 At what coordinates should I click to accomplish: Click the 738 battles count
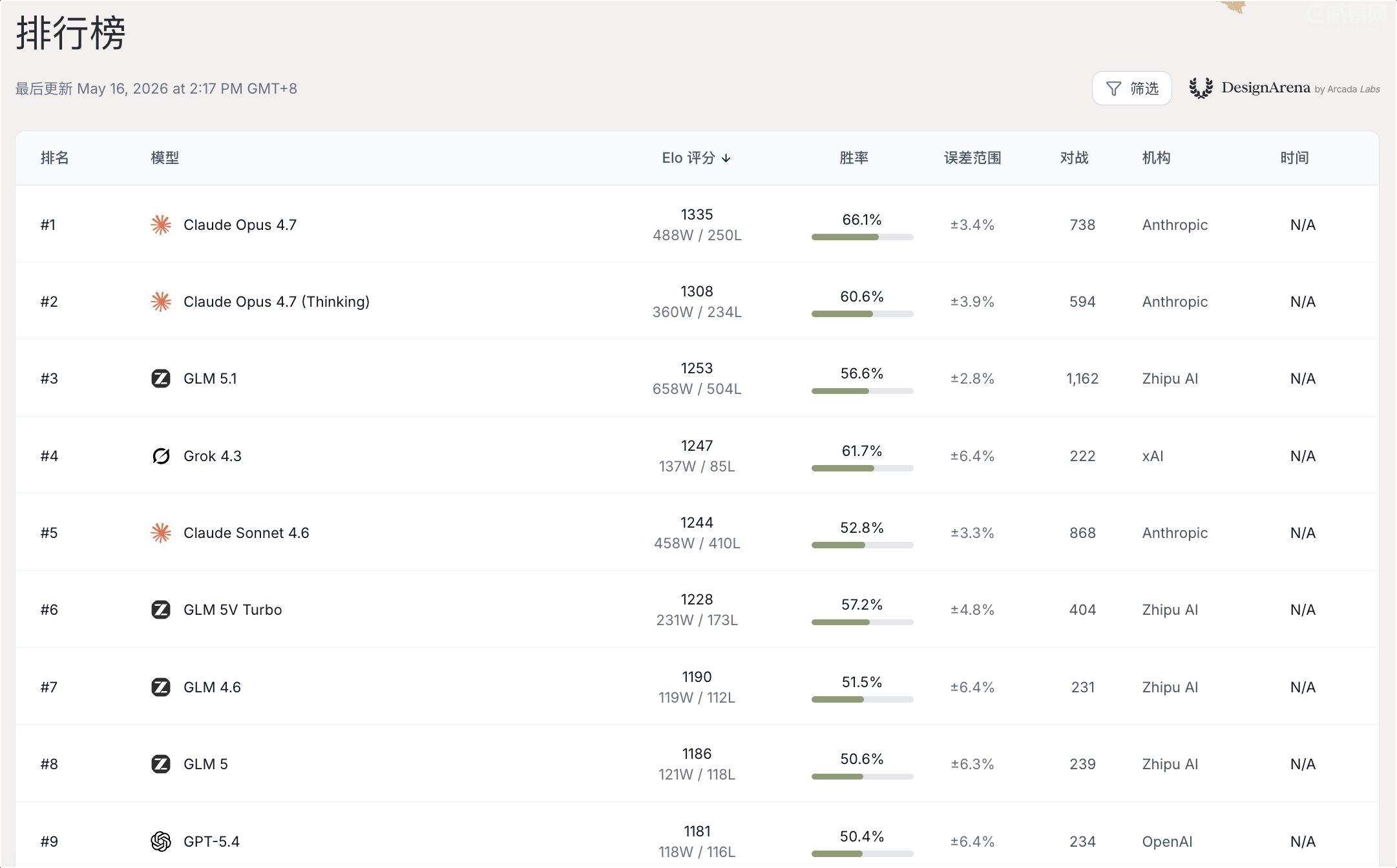coord(1082,225)
